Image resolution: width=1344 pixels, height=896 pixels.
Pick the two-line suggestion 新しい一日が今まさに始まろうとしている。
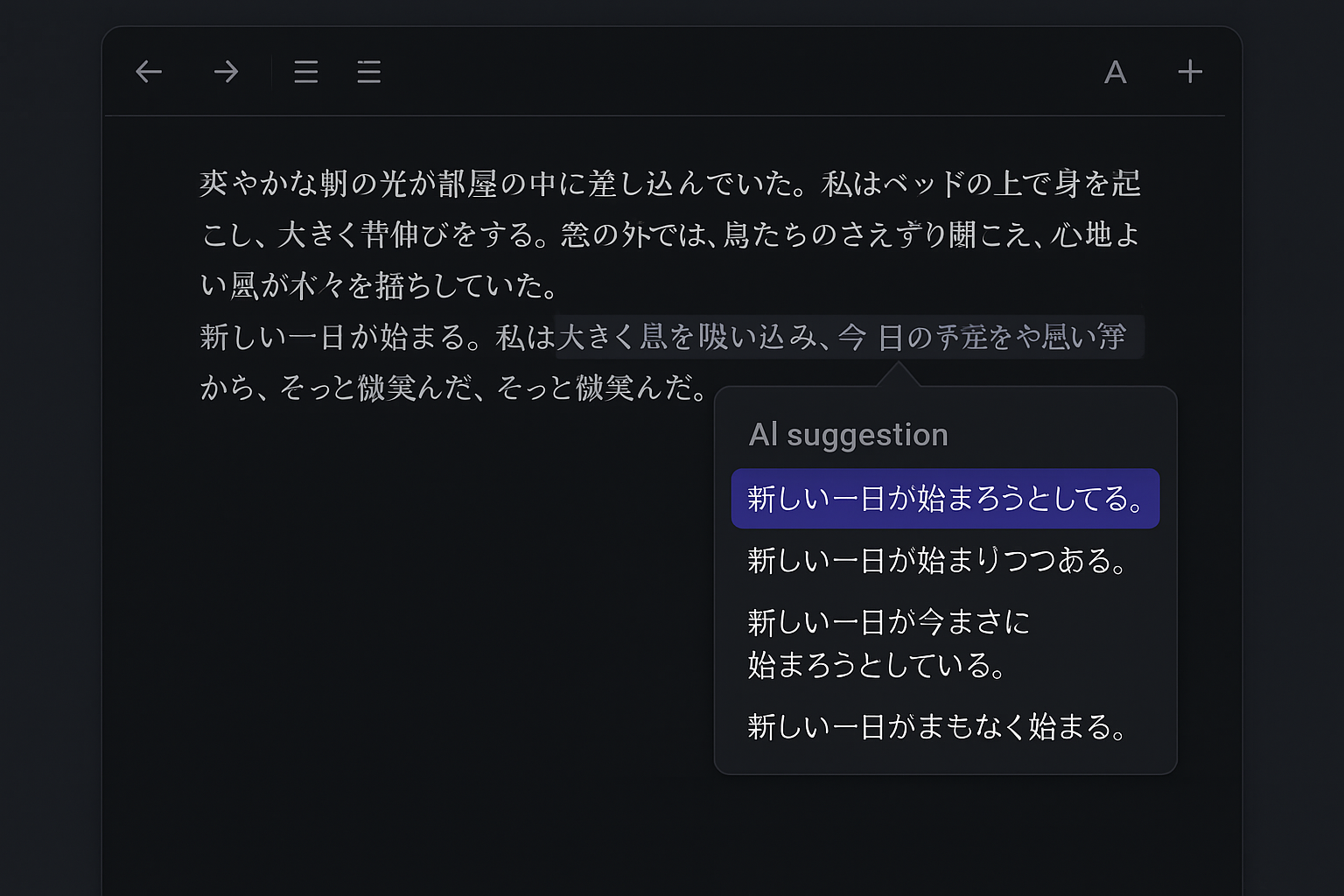click(x=888, y=643)
